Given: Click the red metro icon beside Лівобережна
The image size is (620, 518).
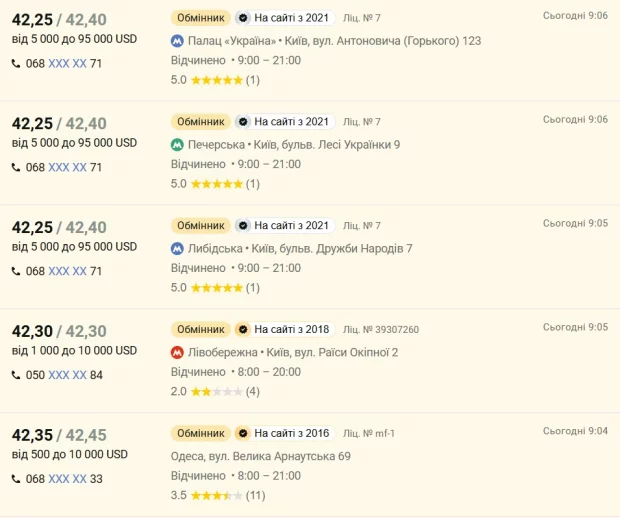Looking at the screenshot, I should (x=177, y=353).
